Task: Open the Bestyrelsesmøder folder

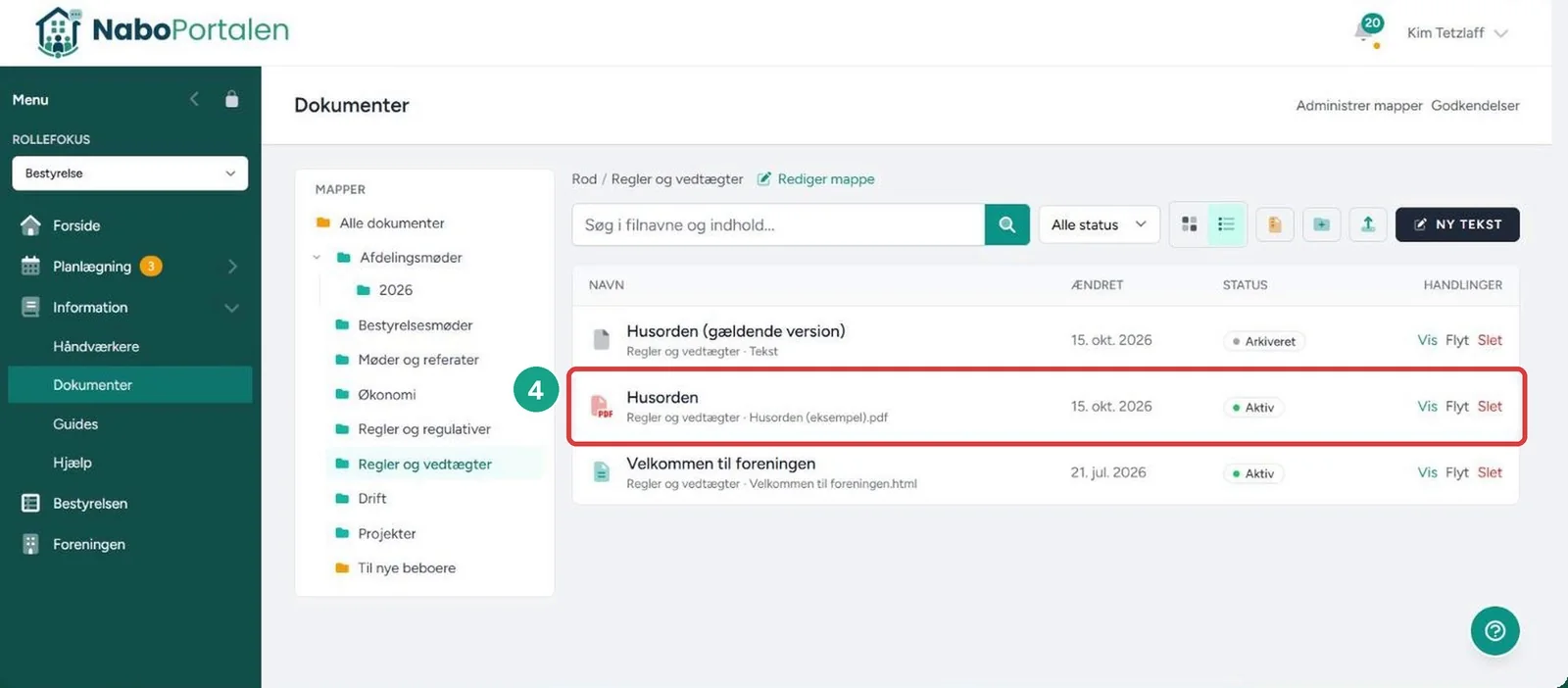Action: (x=416, y=325)
